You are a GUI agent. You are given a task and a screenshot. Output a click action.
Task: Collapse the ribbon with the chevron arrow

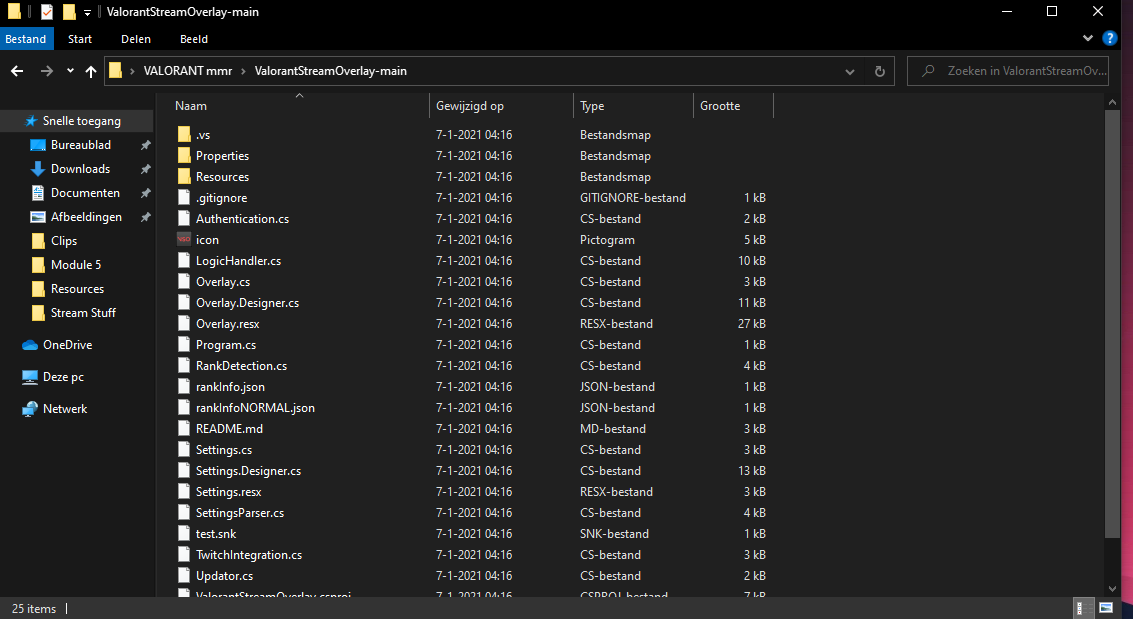pos(1087,38)
